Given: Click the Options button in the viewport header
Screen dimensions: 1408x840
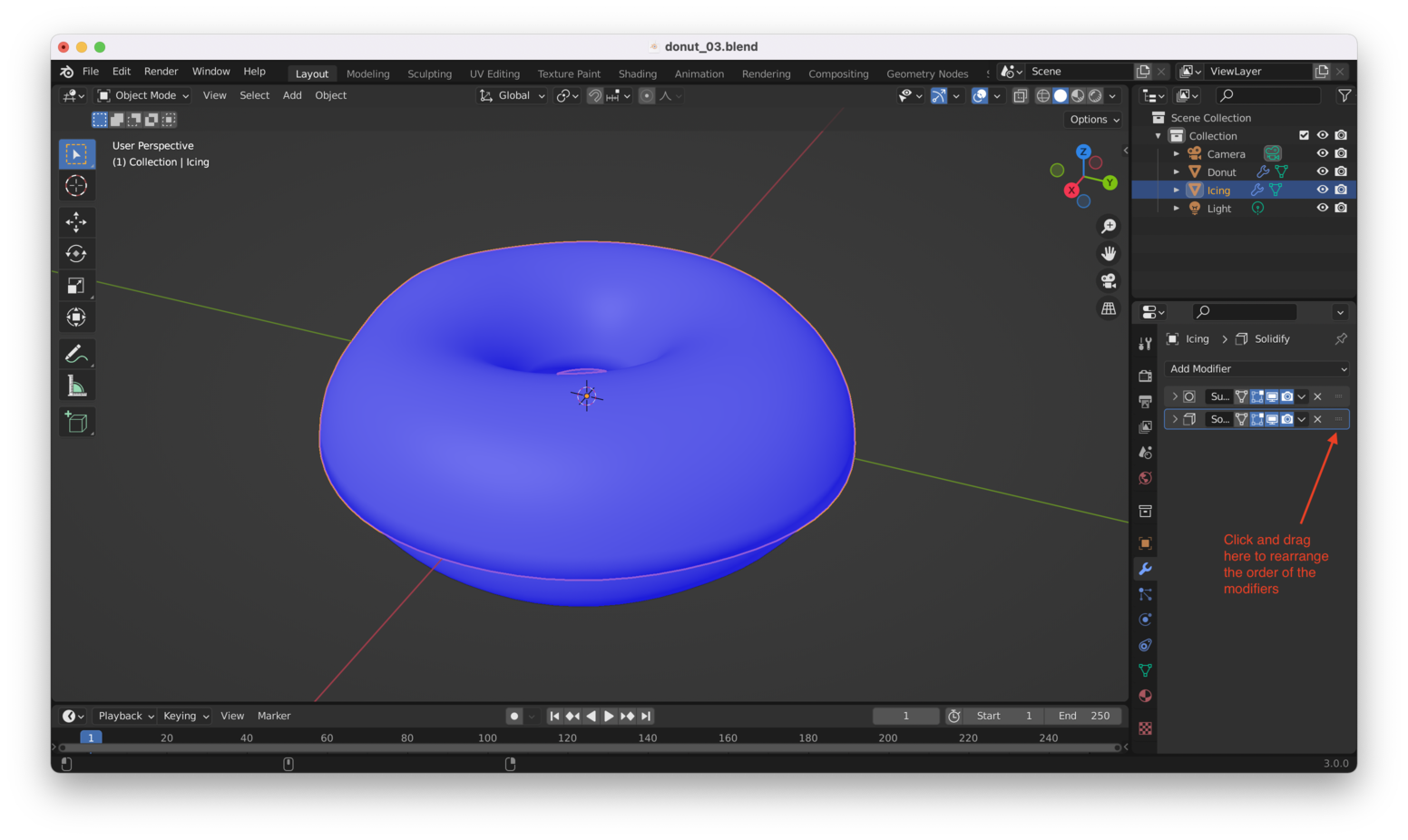Looking at the screenshot, I should coord(1092,119).
